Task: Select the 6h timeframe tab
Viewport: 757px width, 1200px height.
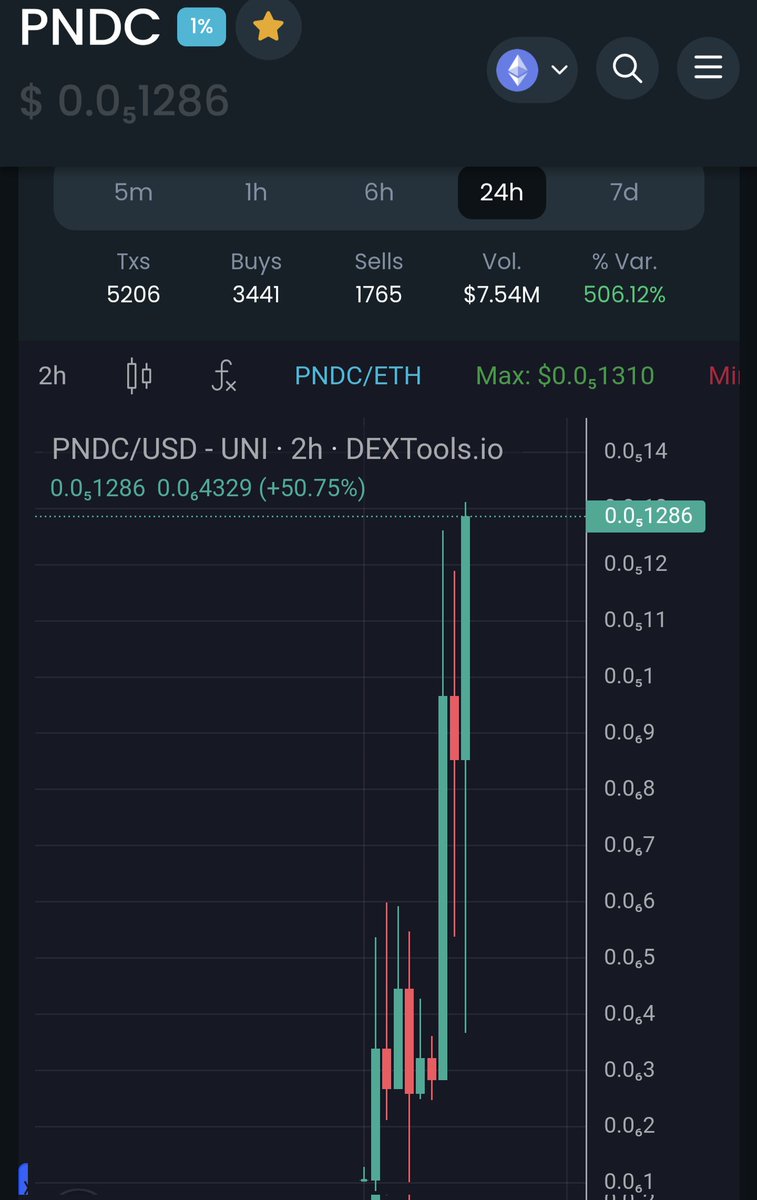Action: point(379,192)
